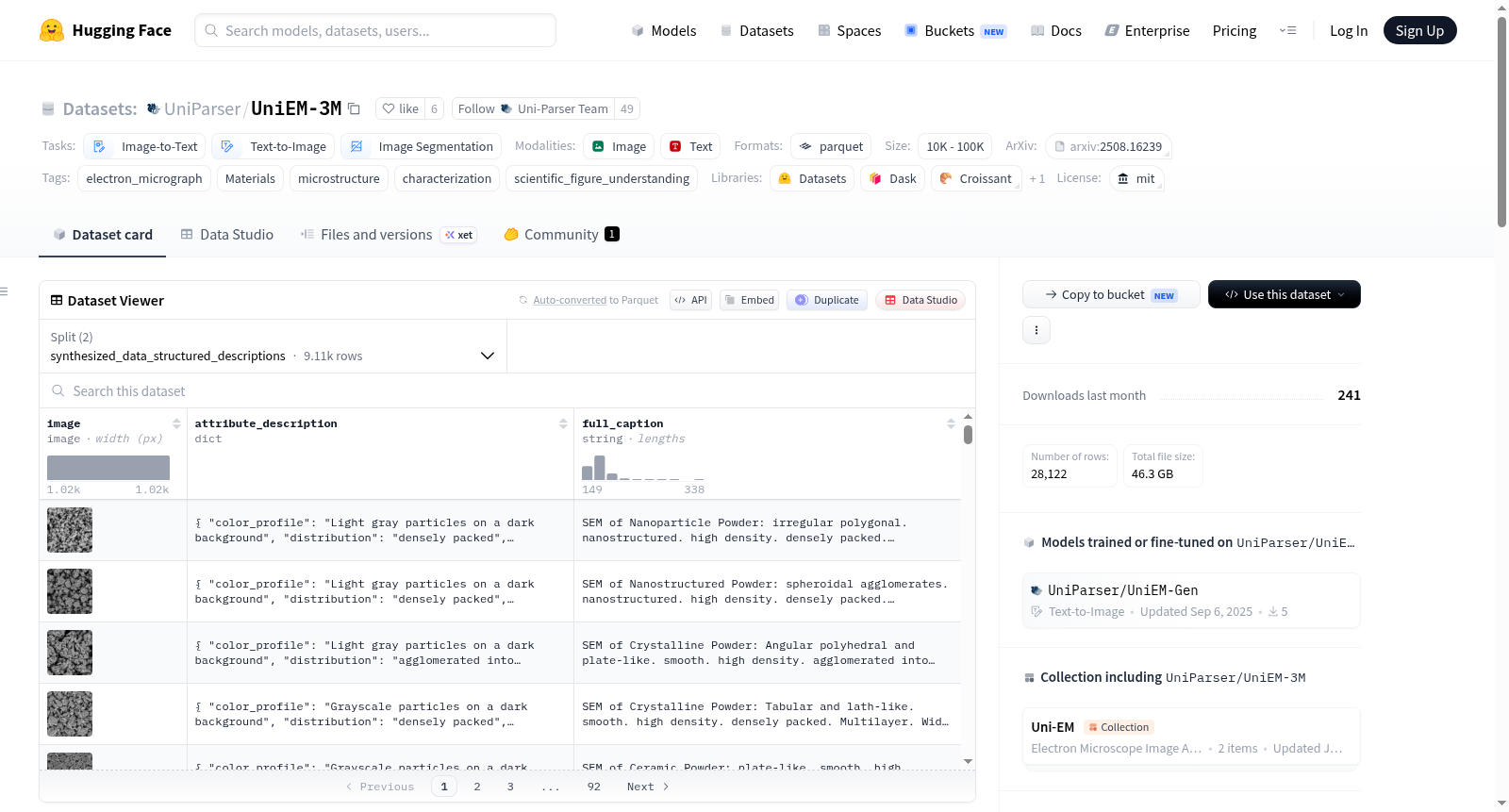Open the three-dot options menu
Screen dimensions: 1509x812
pyautogui.click(x=1036, y=330)
